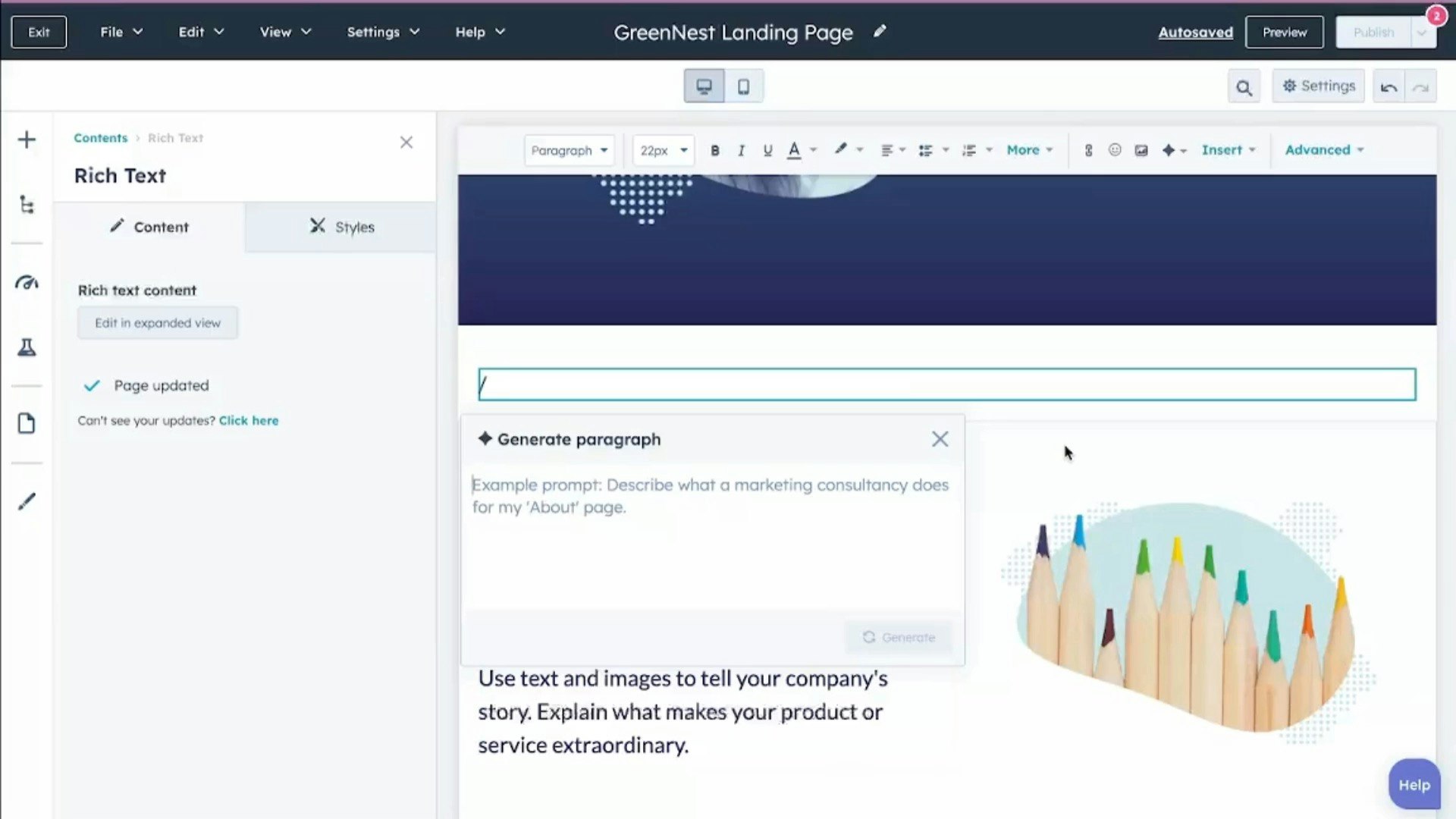
Task: Click the add module plus icon in sidebar
Action: (x=27, y=140)
